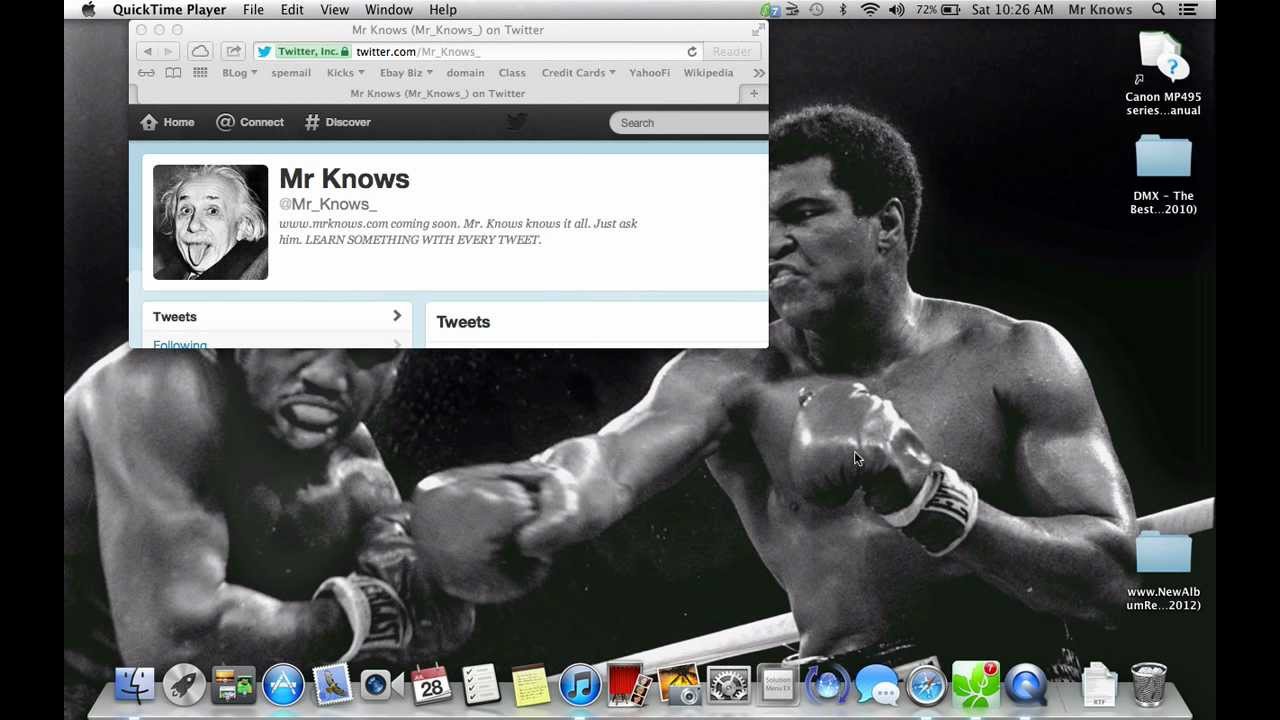Click the Twitter bird logo in header

tap(516, 122)
